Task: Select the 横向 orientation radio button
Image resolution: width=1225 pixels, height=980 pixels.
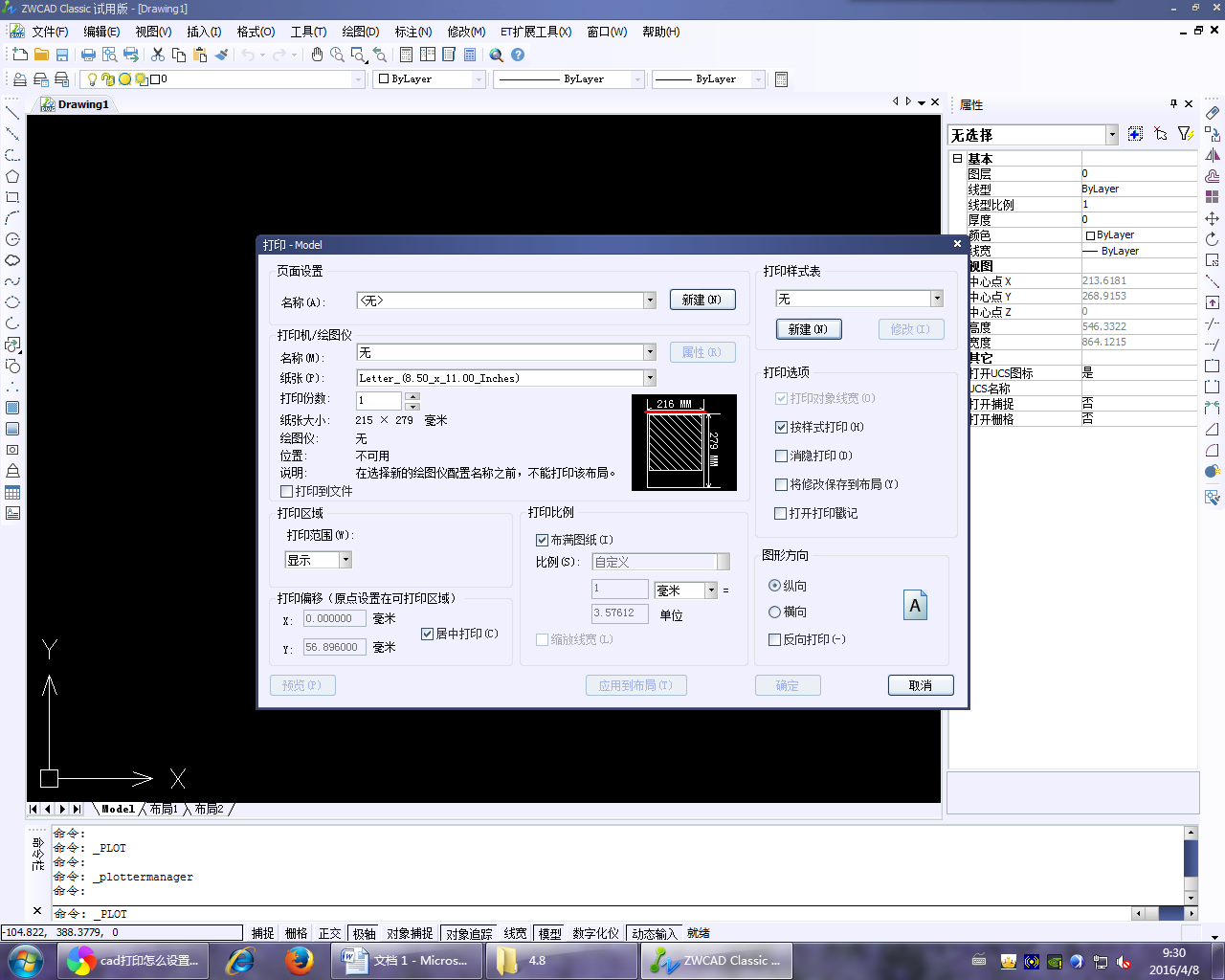Action: click(775, 612)
